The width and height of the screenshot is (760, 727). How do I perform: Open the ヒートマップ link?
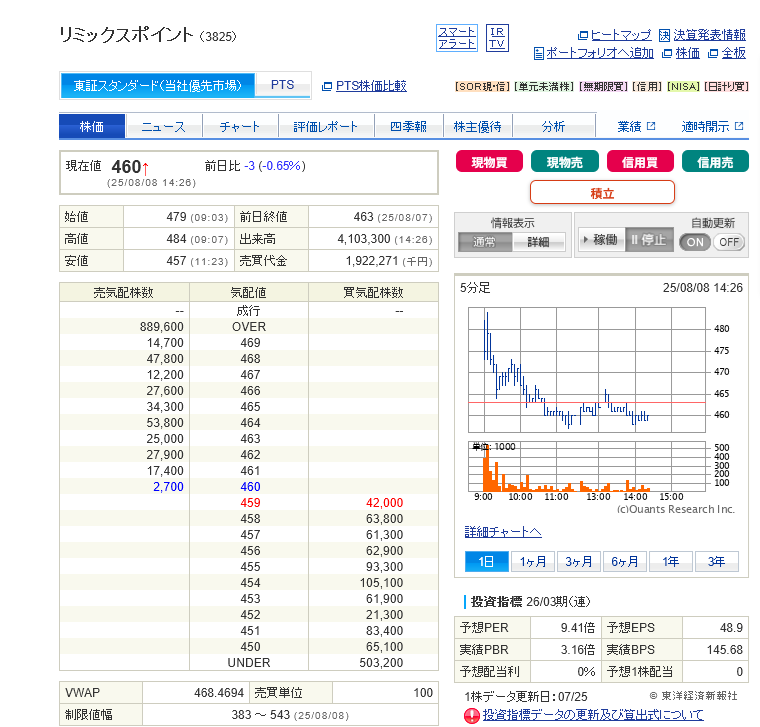point(620,35)
